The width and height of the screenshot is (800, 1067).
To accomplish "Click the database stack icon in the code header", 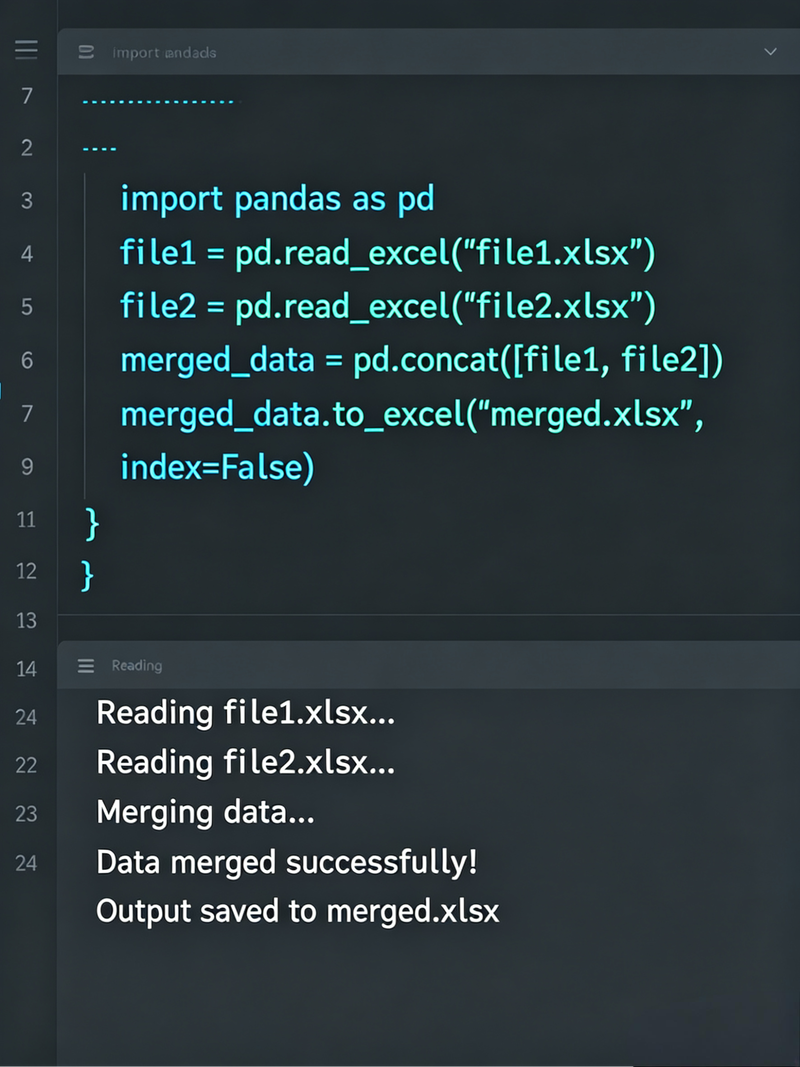I will [x=86, y=52].
